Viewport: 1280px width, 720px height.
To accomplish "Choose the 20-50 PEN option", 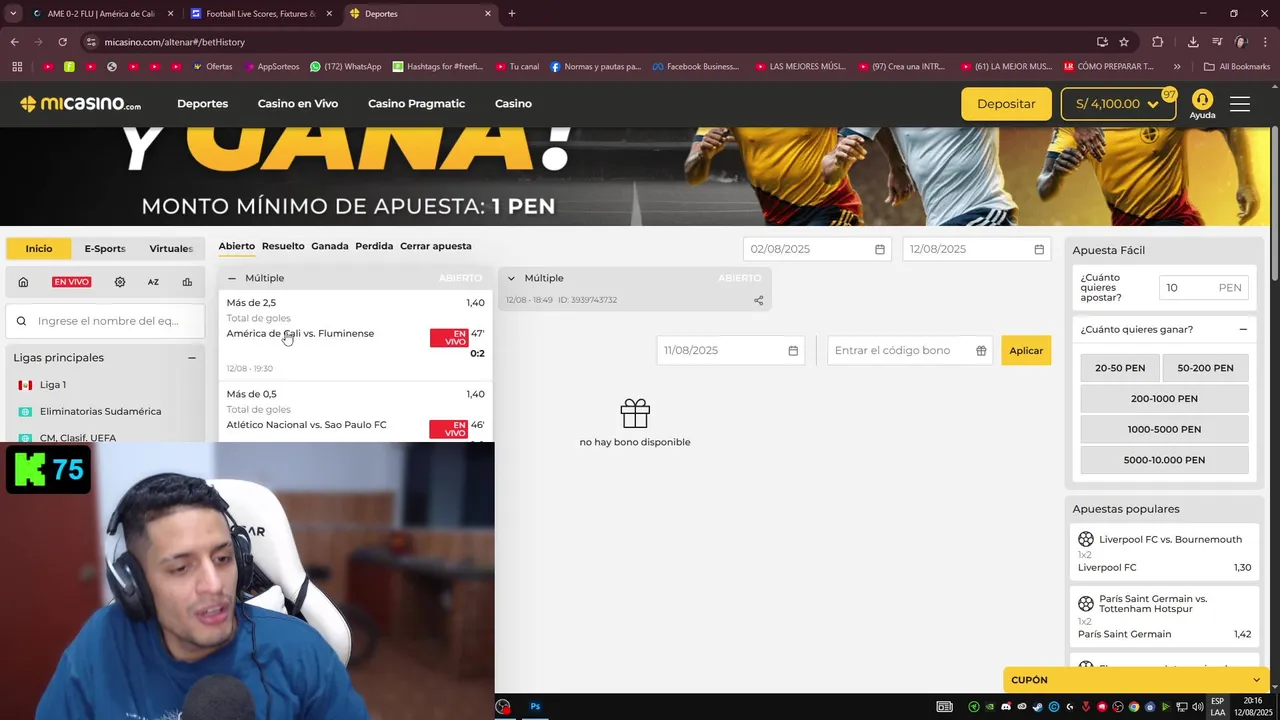I will coord(1120,368).
